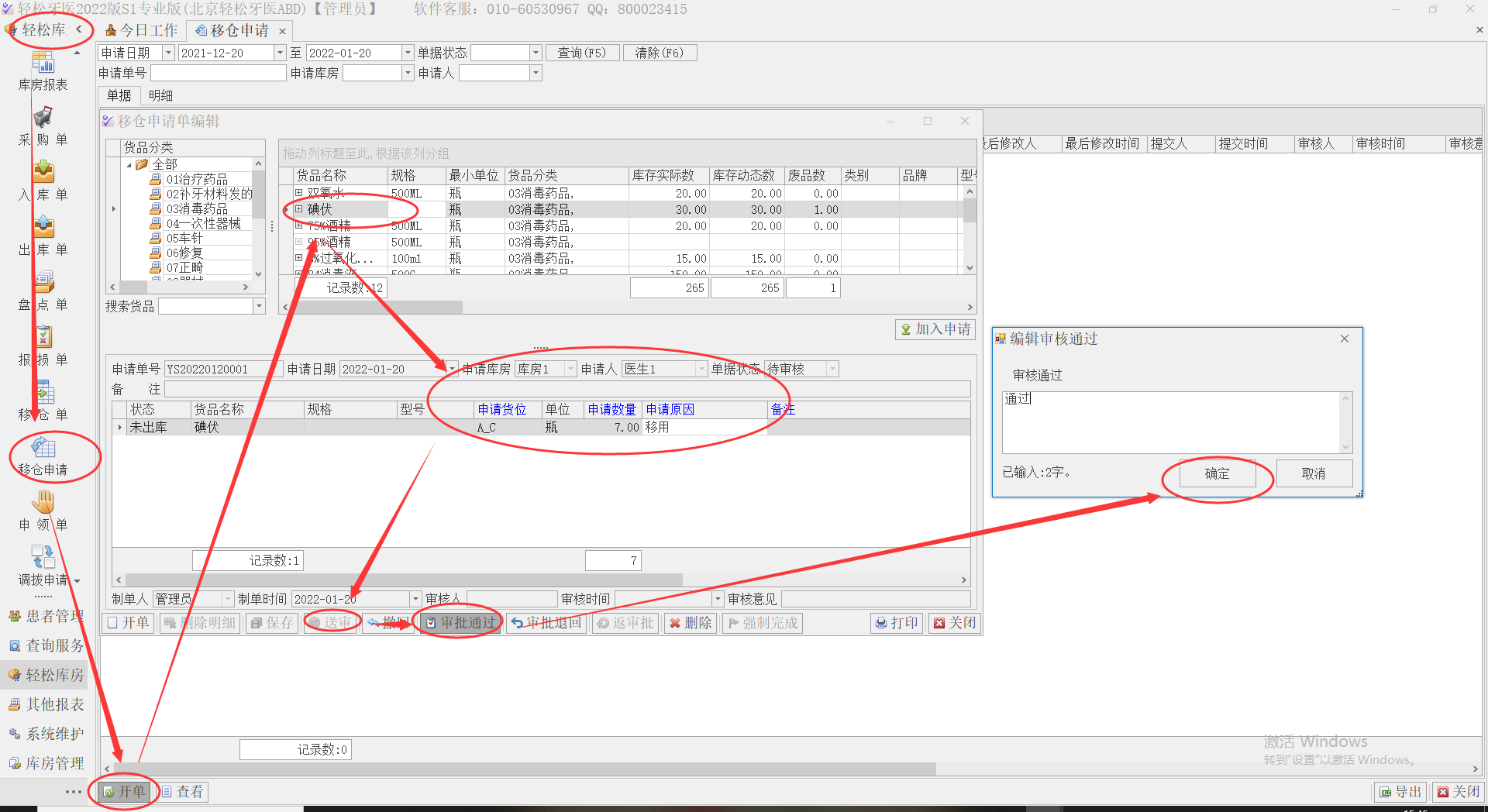This screenshot has width=1488, height=812.
Task: Click 查看 button at bottom
Action: click(x=183, y=792)
